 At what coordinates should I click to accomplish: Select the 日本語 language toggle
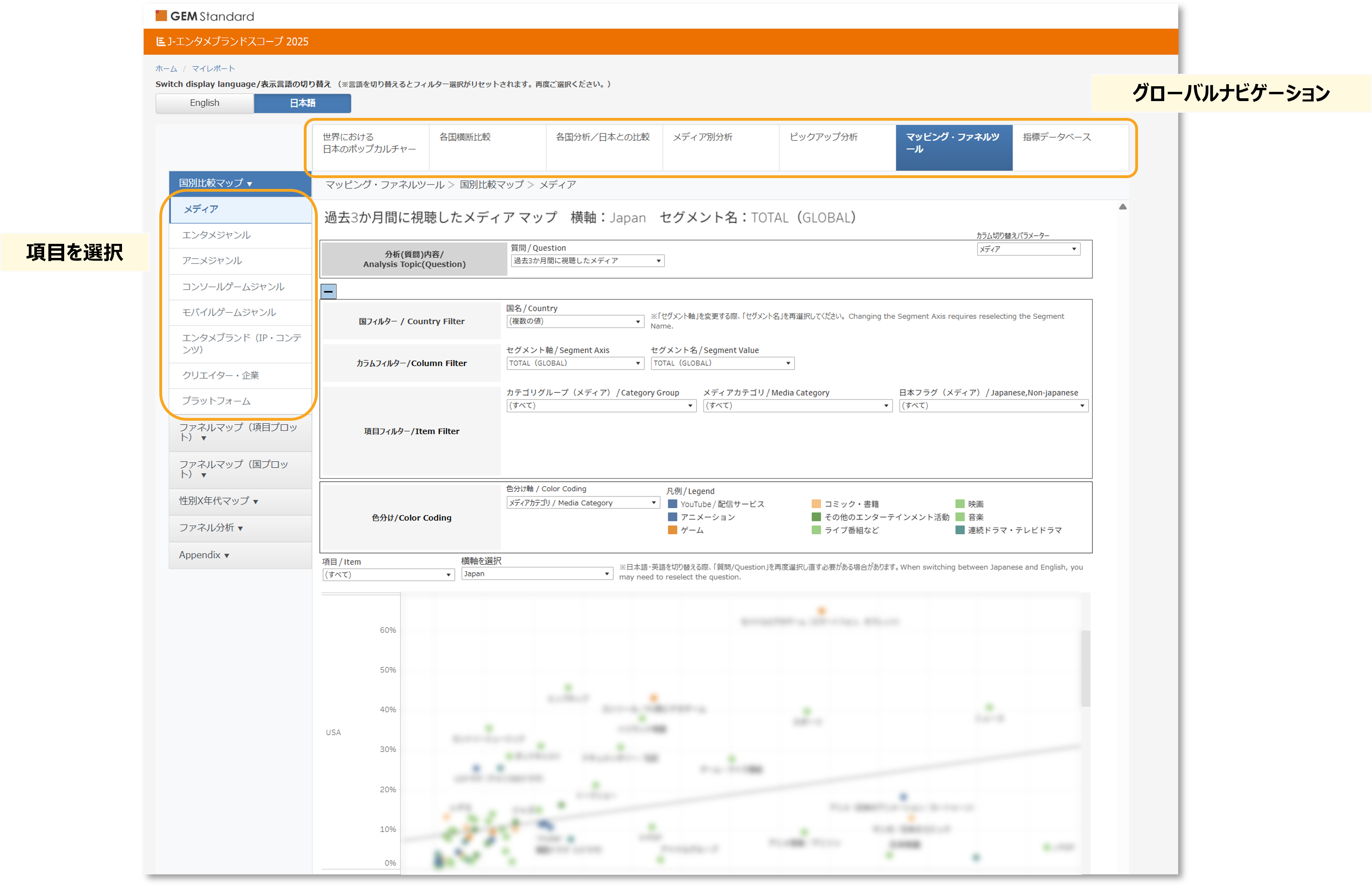coord(302,103)
